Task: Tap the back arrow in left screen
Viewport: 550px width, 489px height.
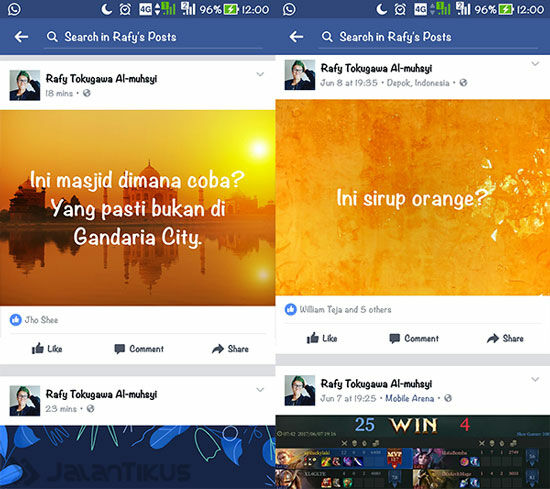Action: pyautogui.click(x=21, y=36)
